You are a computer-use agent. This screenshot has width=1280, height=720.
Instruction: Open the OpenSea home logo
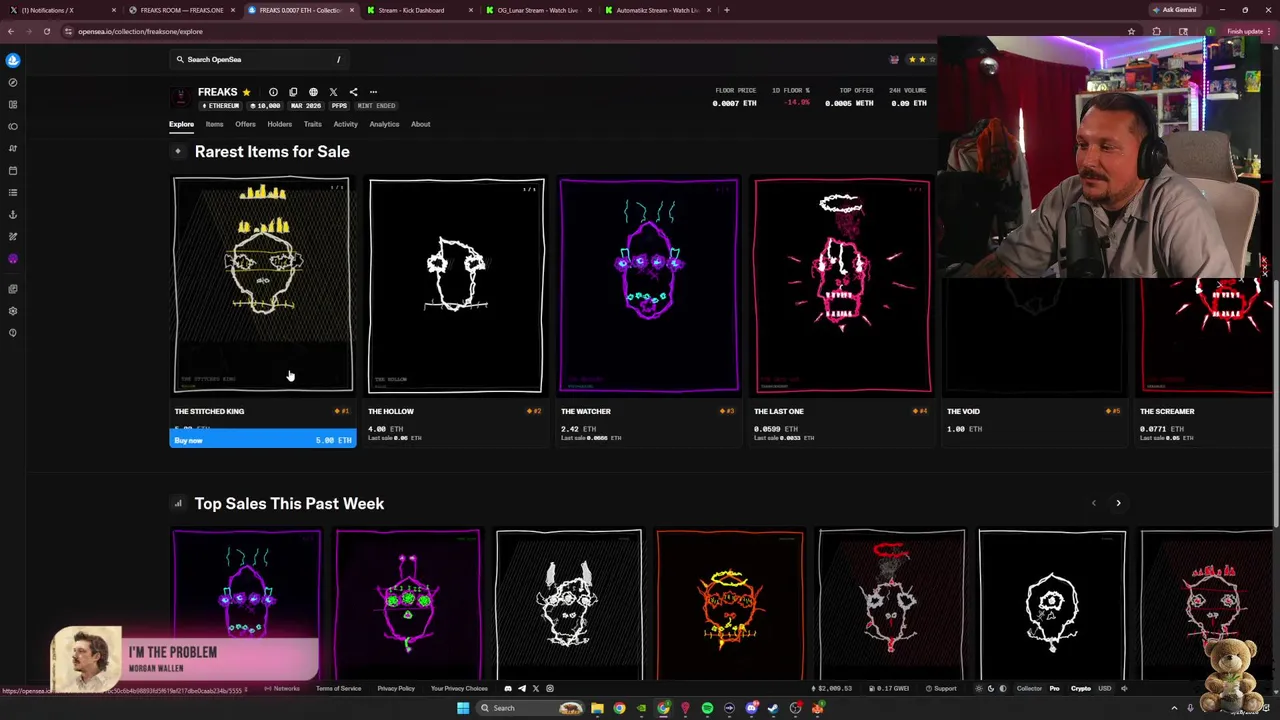[x=12, y=60]
